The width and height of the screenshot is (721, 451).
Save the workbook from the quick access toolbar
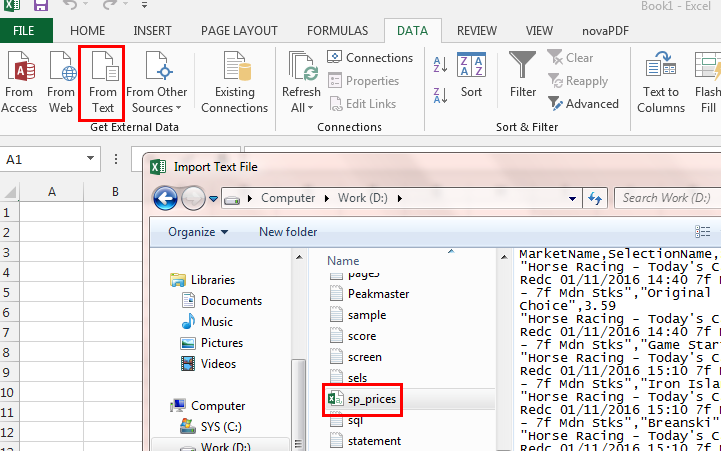tap(41, 6)
